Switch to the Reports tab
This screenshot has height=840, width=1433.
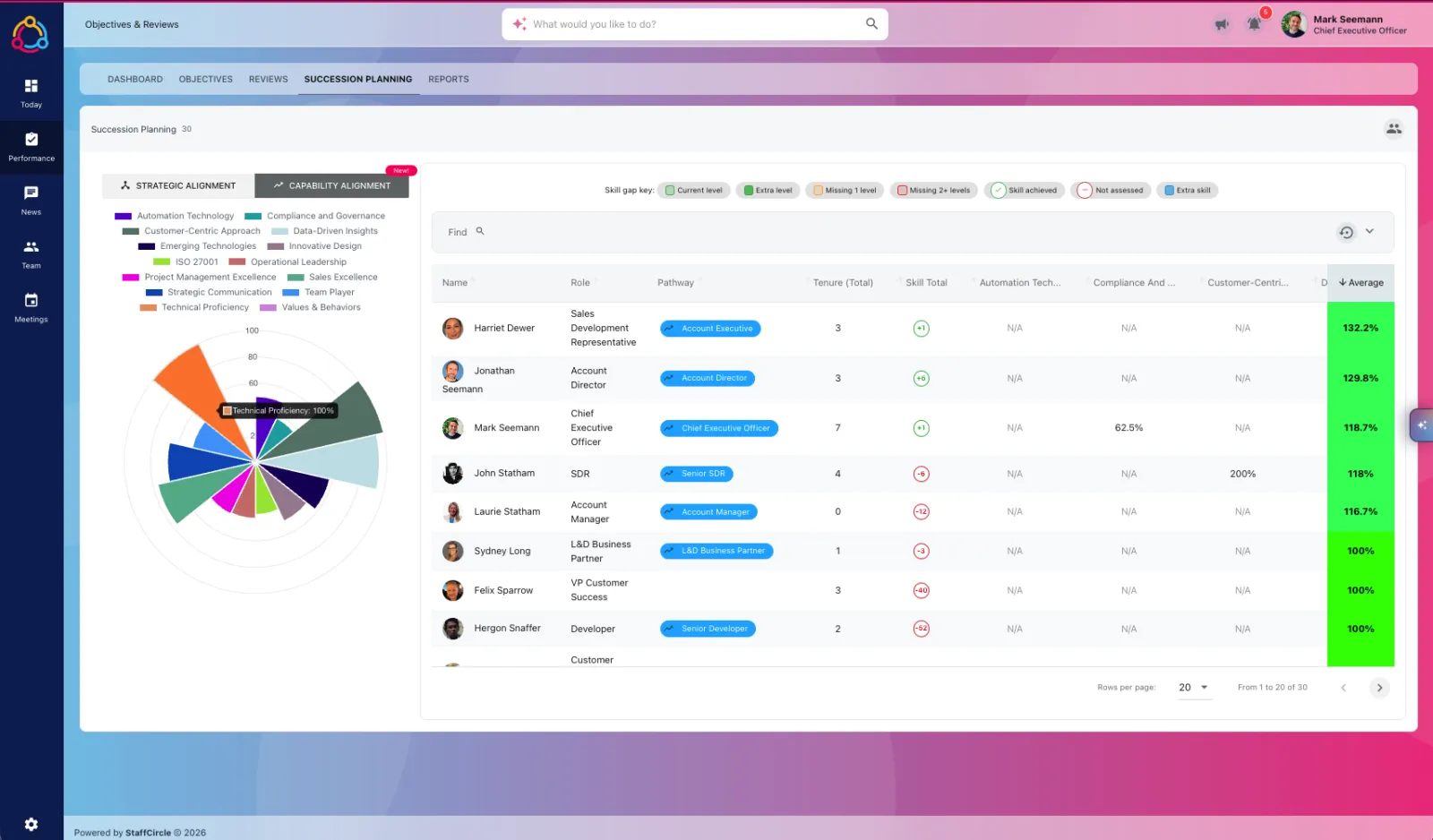[x=449, y=79]
